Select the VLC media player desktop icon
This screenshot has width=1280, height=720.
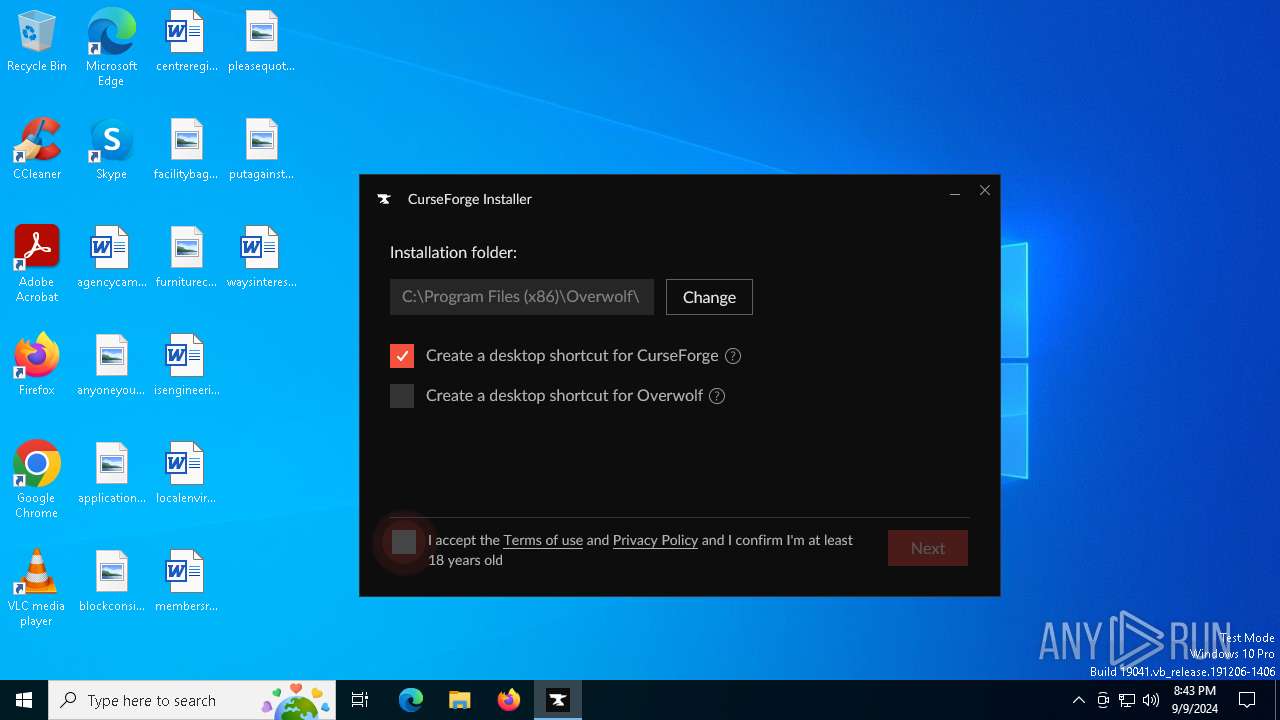pyautogui.click(x=37, y=588)
